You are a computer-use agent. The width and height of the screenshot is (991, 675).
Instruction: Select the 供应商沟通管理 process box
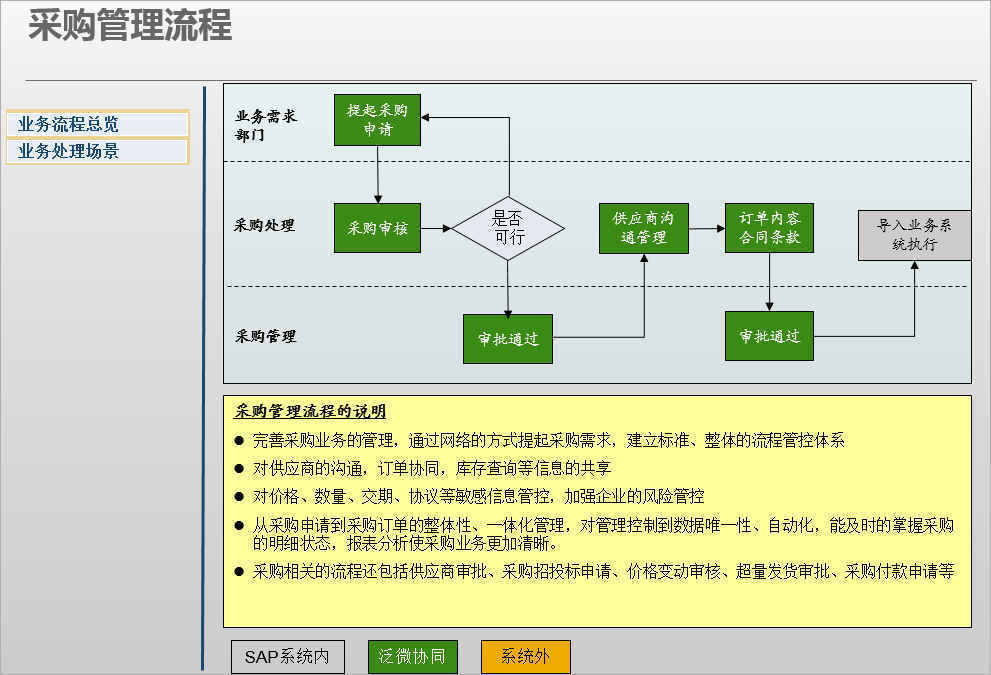pyautogui.click(x=643, y=228)
